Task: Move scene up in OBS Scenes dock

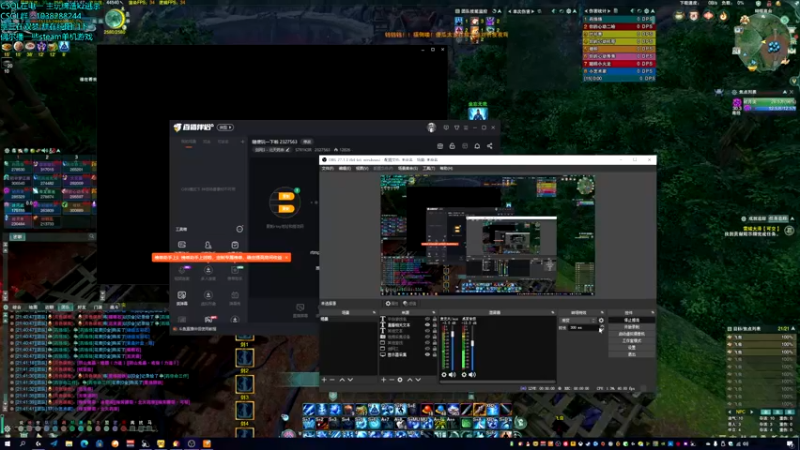Action: point(342,380)
